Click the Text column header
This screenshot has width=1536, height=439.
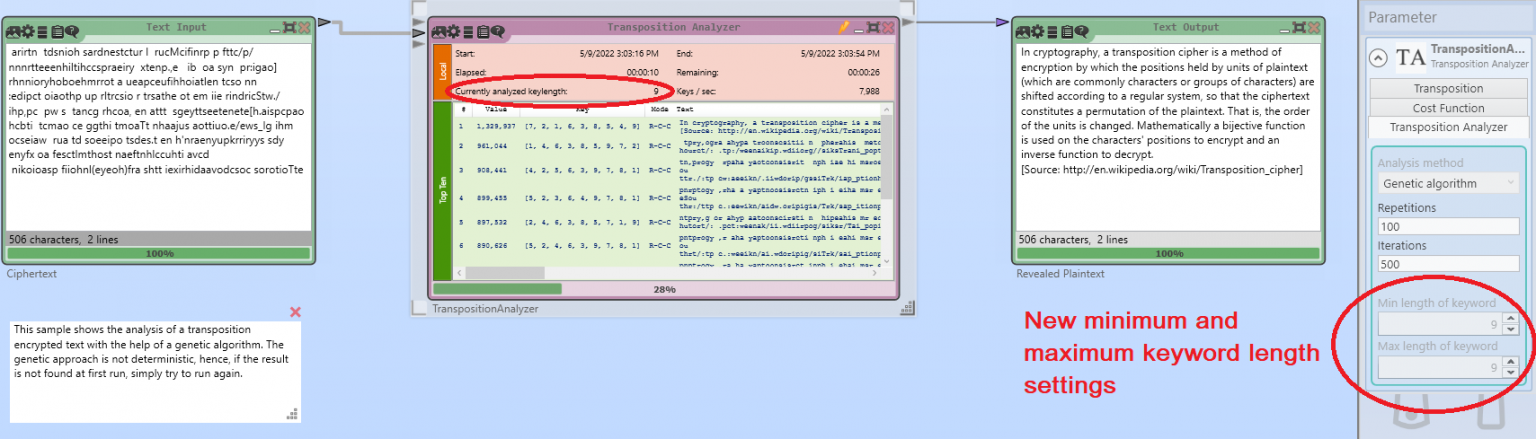685,108
